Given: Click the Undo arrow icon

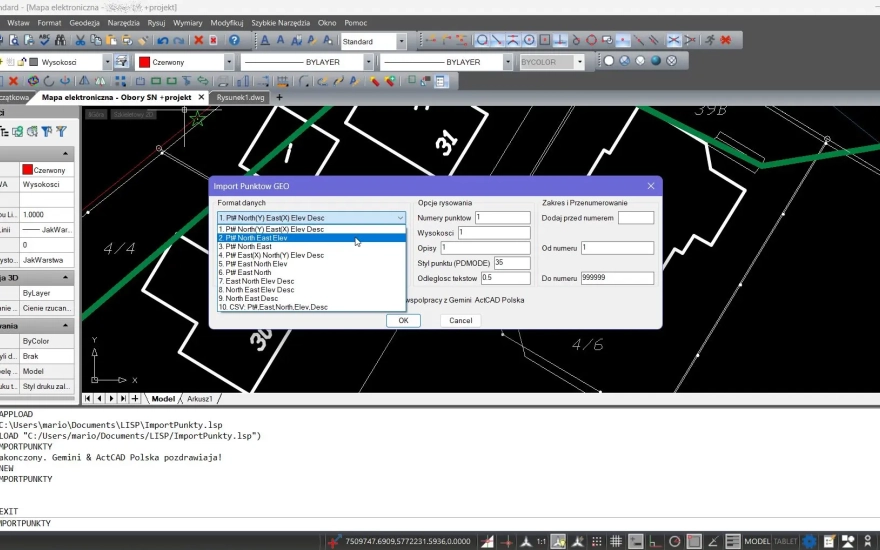Looking at the screenshot, I should point(161,41).
